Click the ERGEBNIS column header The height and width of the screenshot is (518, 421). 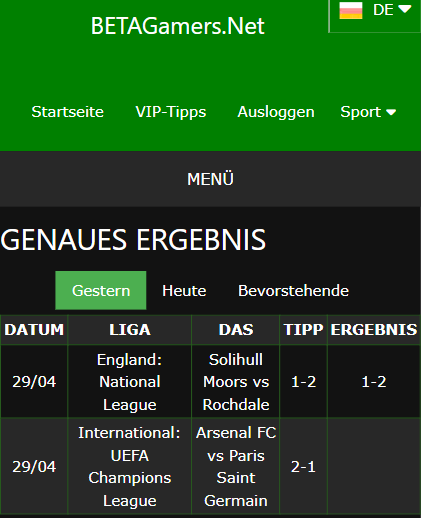(374, 330)
